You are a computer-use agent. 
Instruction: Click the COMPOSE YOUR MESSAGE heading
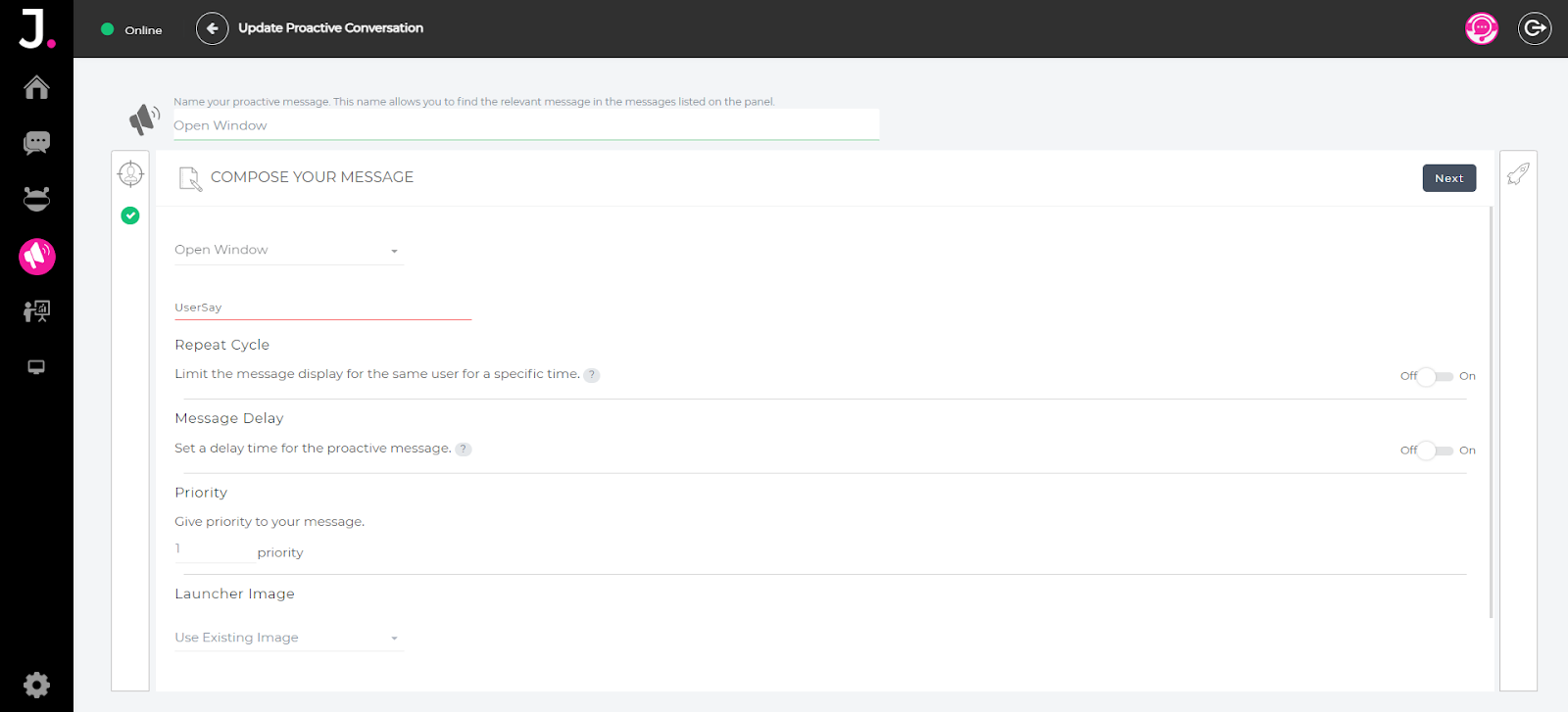coord(312,177)
